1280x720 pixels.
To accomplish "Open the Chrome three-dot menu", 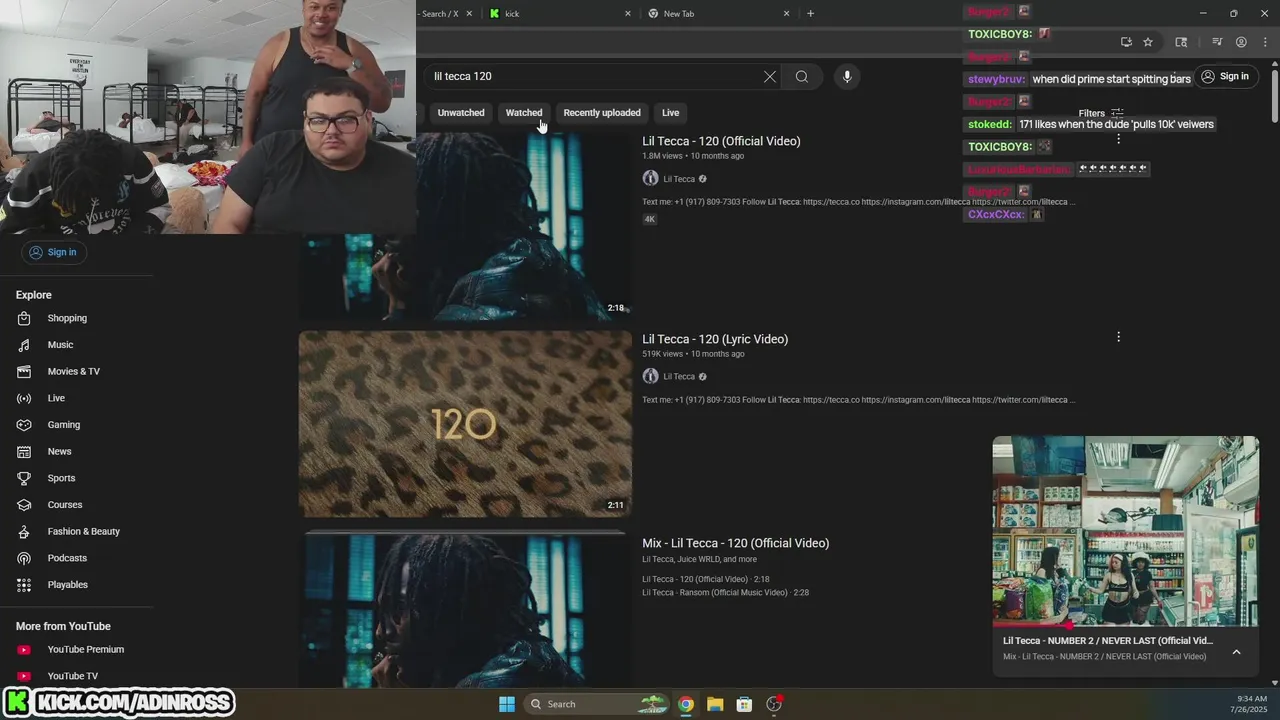I will (x=1266, y=42).
